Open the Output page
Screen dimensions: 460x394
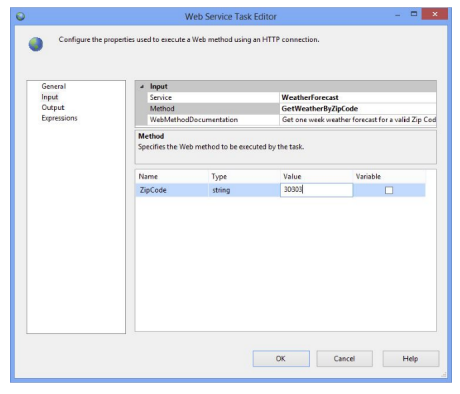point(53,108)
